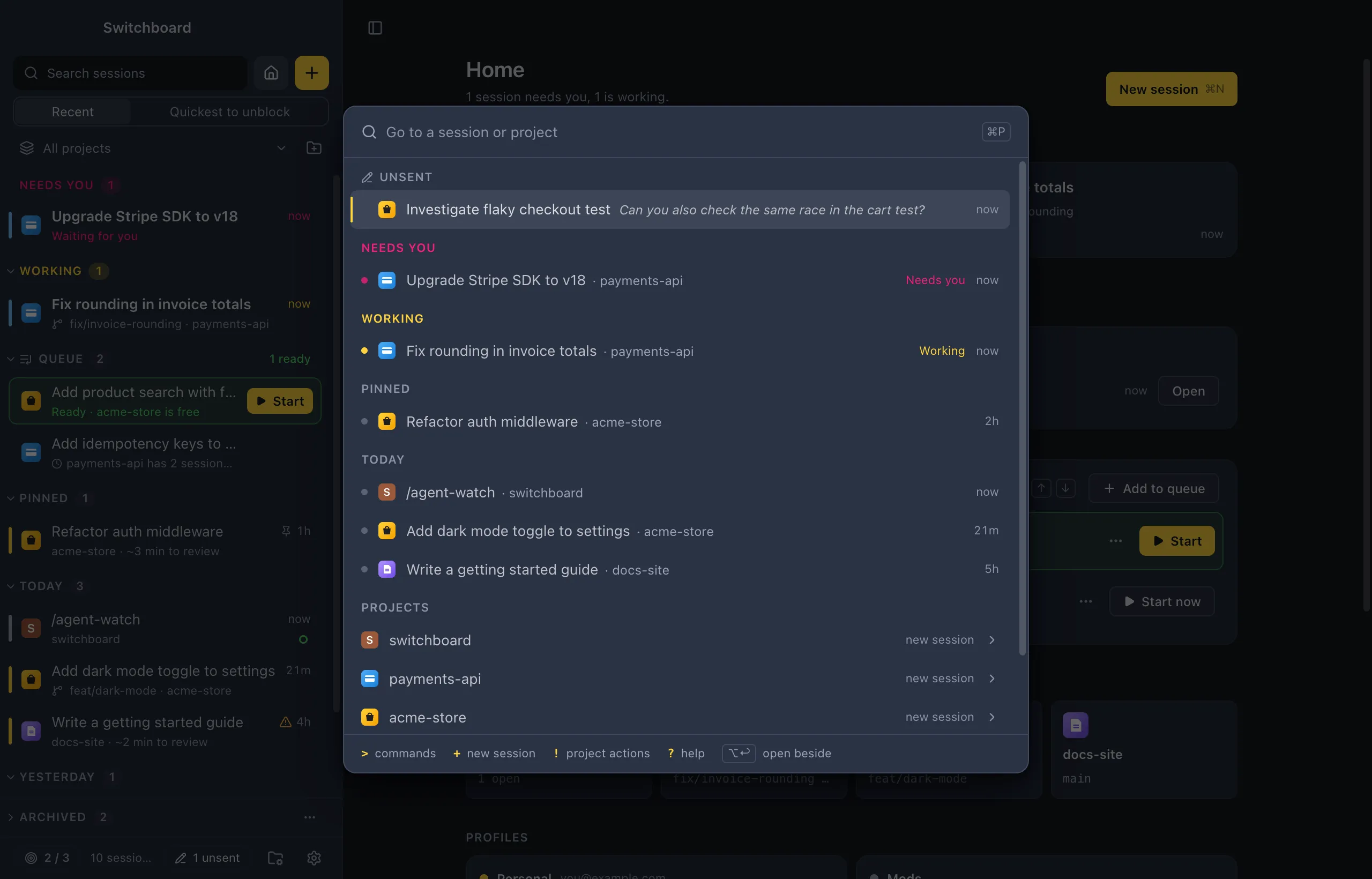Click Start on Add product search queue item

[x=280, y=401]
